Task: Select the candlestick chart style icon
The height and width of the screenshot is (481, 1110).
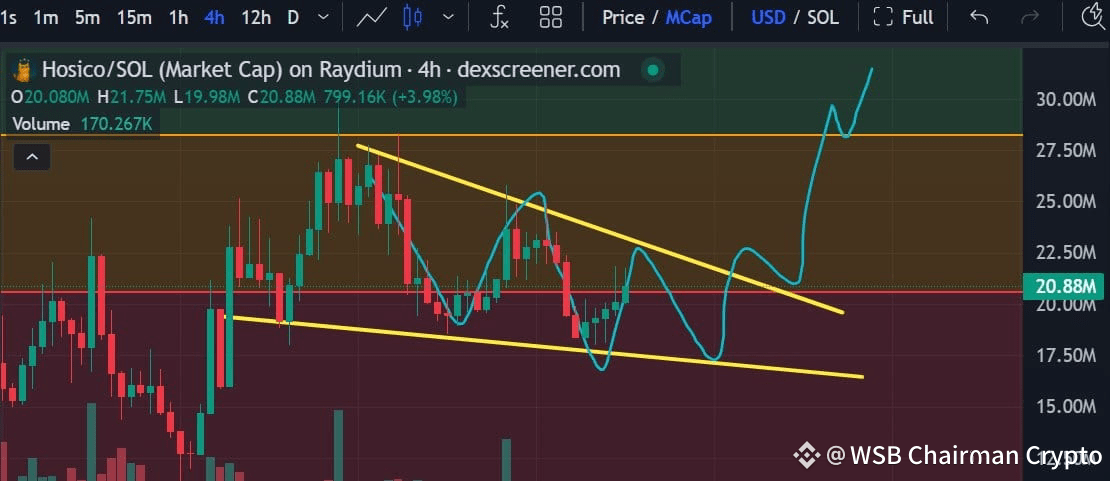Action: coord(412,18)
